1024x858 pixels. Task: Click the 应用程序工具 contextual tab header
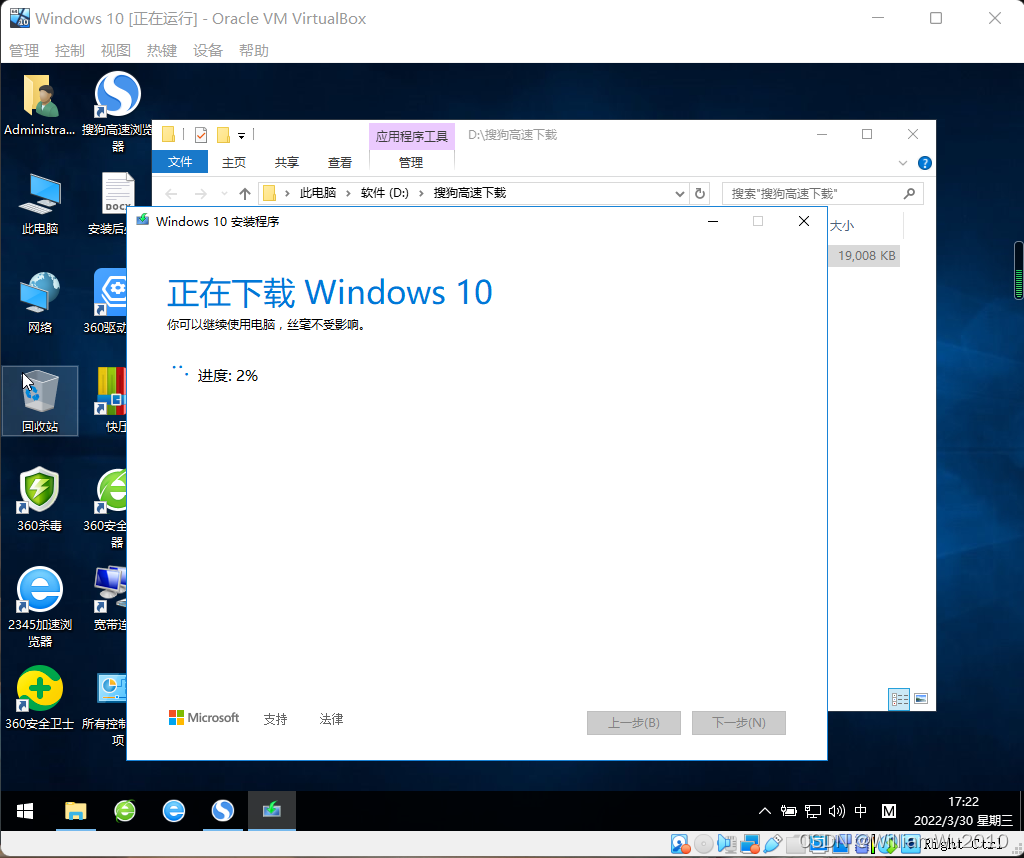tap(411, 136)
